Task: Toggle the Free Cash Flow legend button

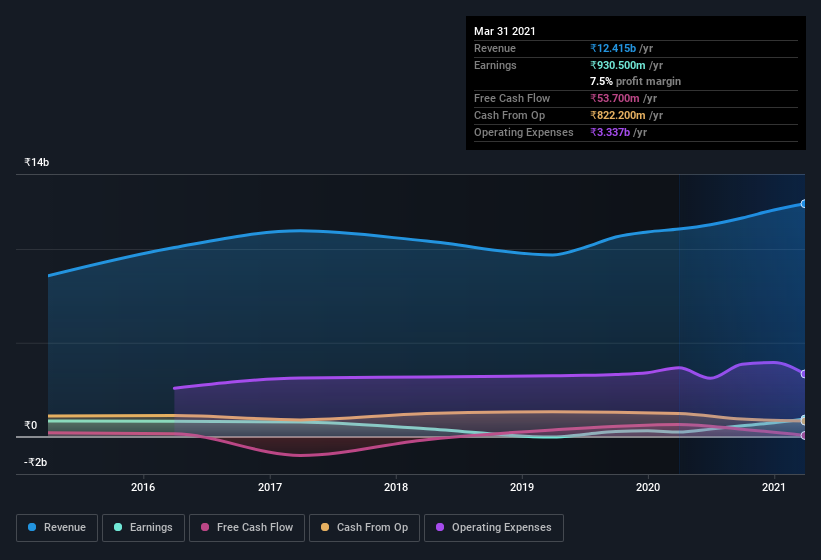Action: [247, 528]
